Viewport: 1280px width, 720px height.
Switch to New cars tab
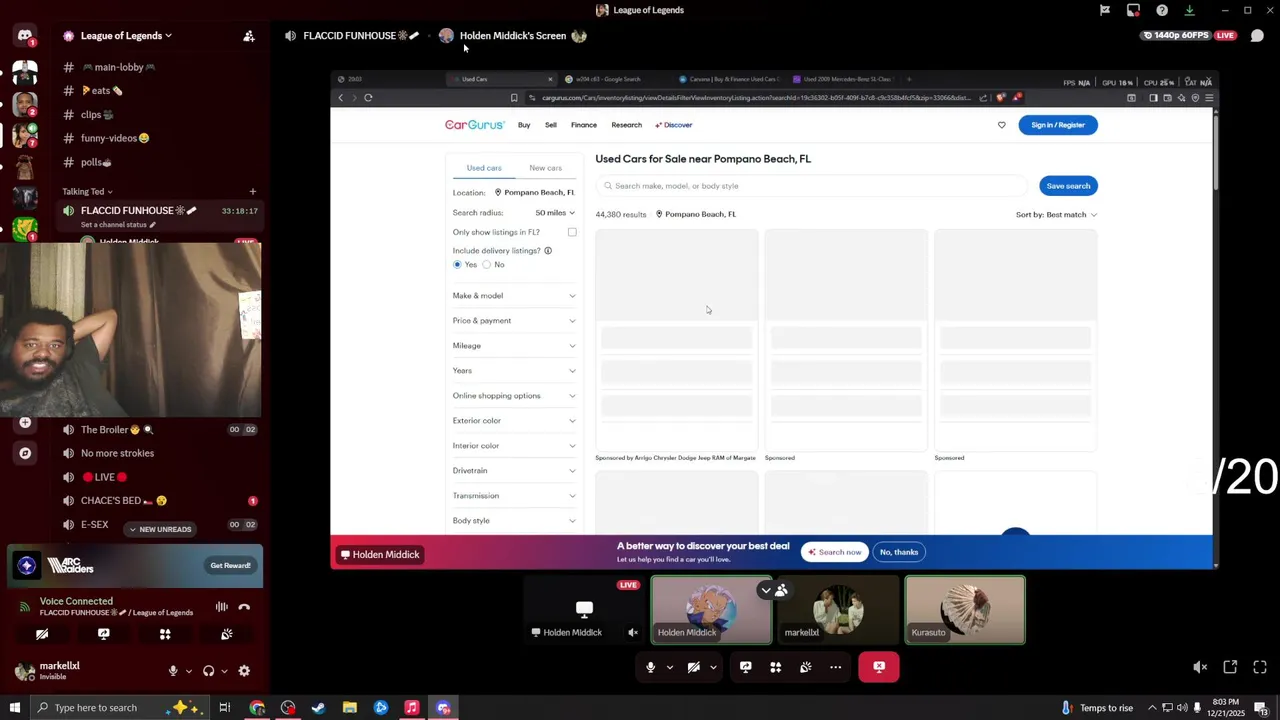click(545, 168)
